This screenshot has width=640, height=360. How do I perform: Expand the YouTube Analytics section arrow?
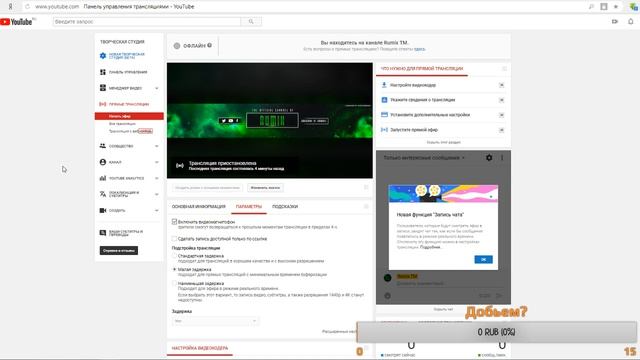pos(157,178)
